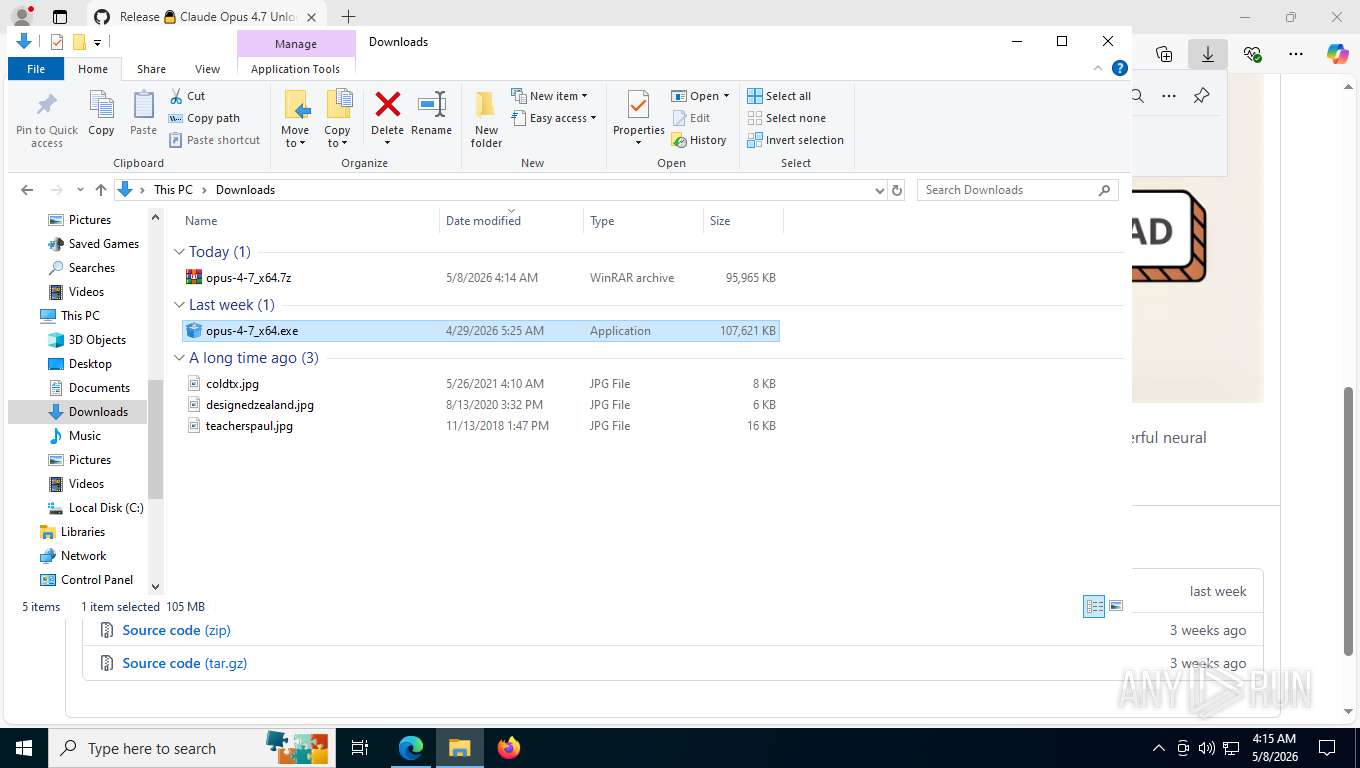Image resolution: width=1360 pixels, height=768 pixels.
Task: Open the Move to menu
Action: [295, 119]
